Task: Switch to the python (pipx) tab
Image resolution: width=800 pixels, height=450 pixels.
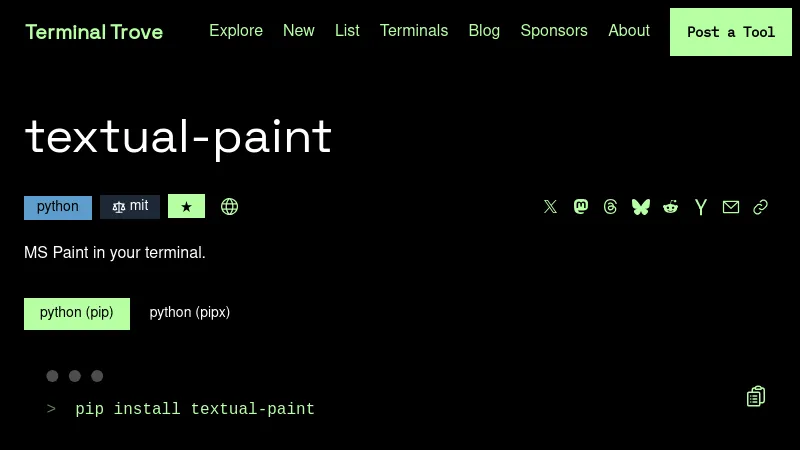Action: pyautogui.click(x=190, y=313)
